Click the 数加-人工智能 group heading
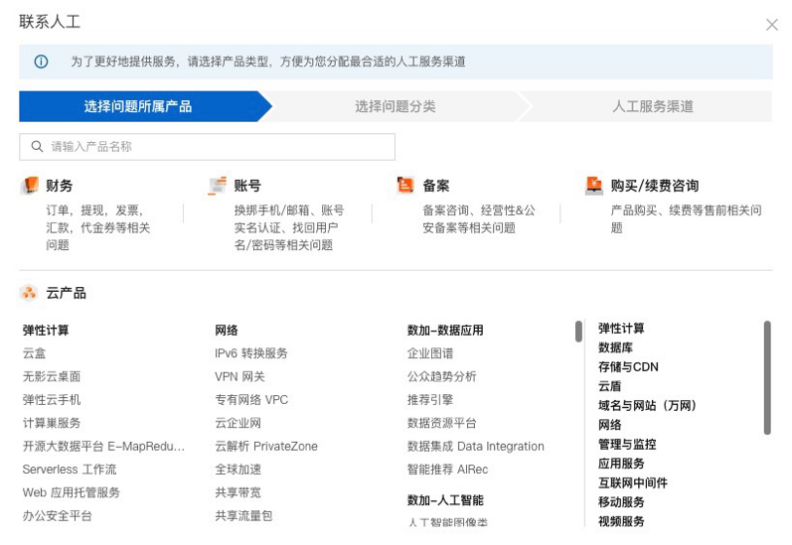 pyautogui.click(x=445, y=500)
